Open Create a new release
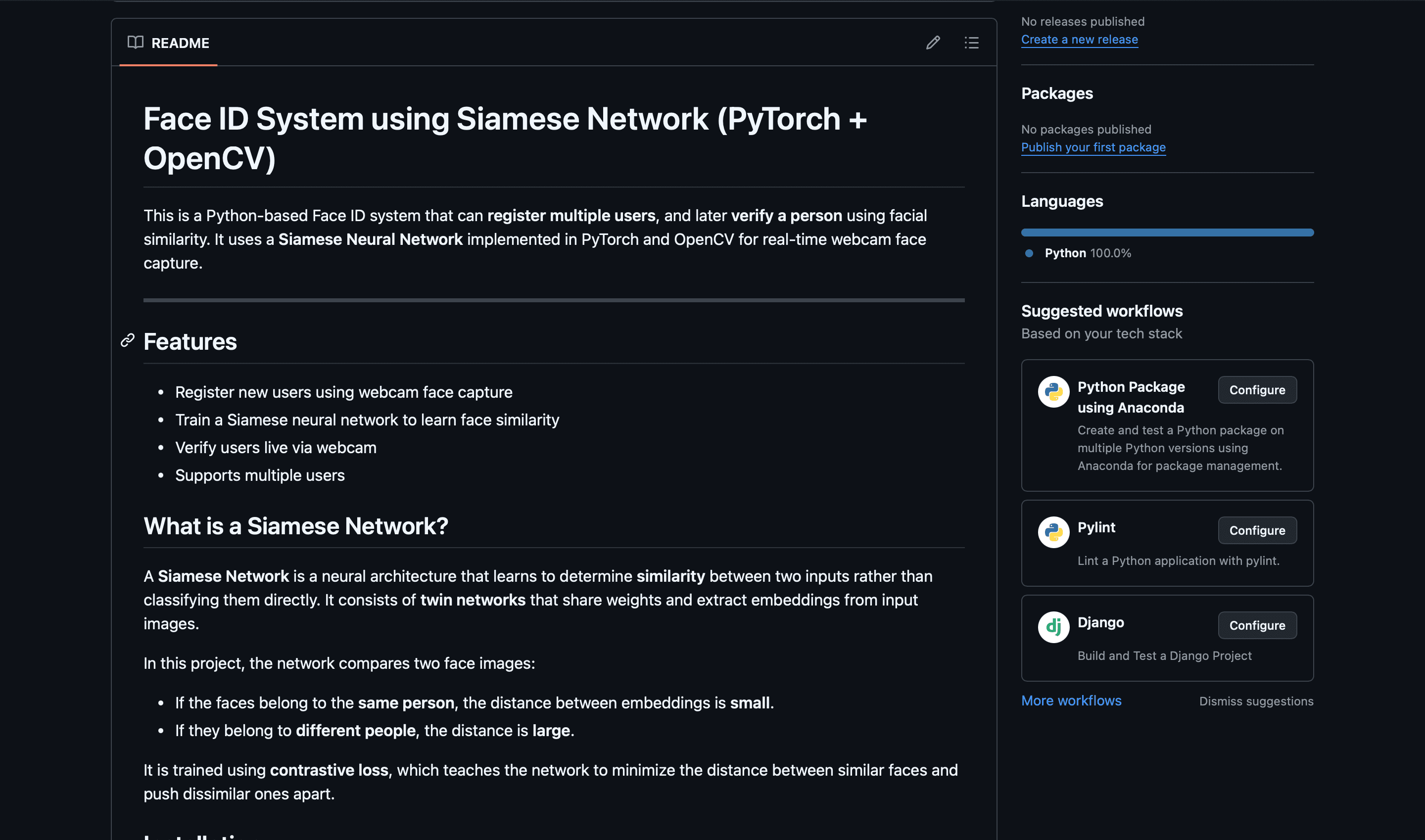This screenshot has height=840, width=1425. coord(1079,39)
